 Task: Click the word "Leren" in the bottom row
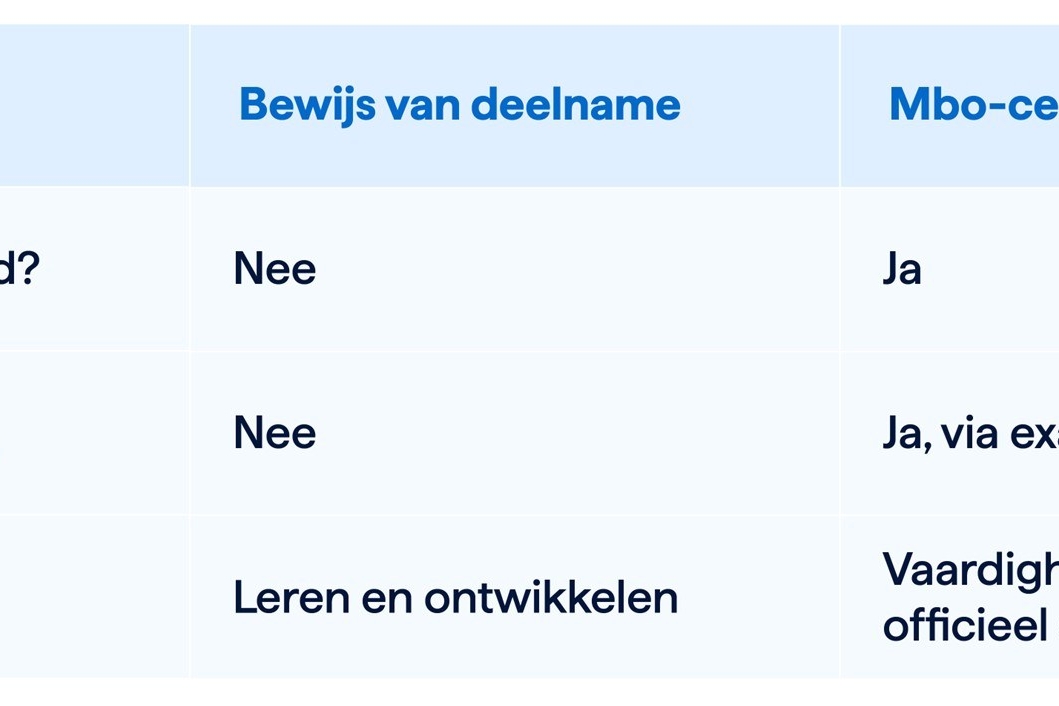point(289,597)
